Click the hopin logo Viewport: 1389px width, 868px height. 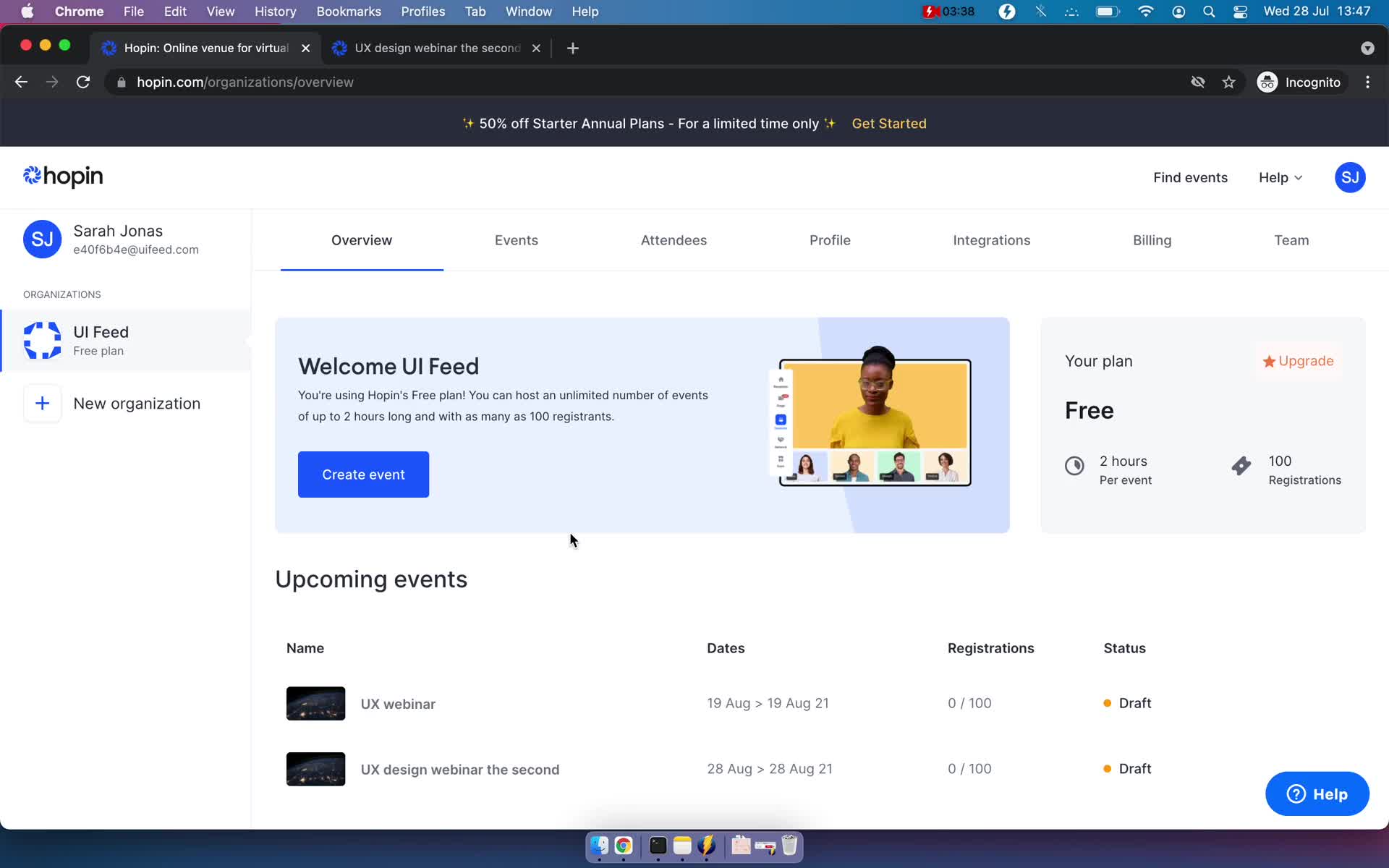63,176
